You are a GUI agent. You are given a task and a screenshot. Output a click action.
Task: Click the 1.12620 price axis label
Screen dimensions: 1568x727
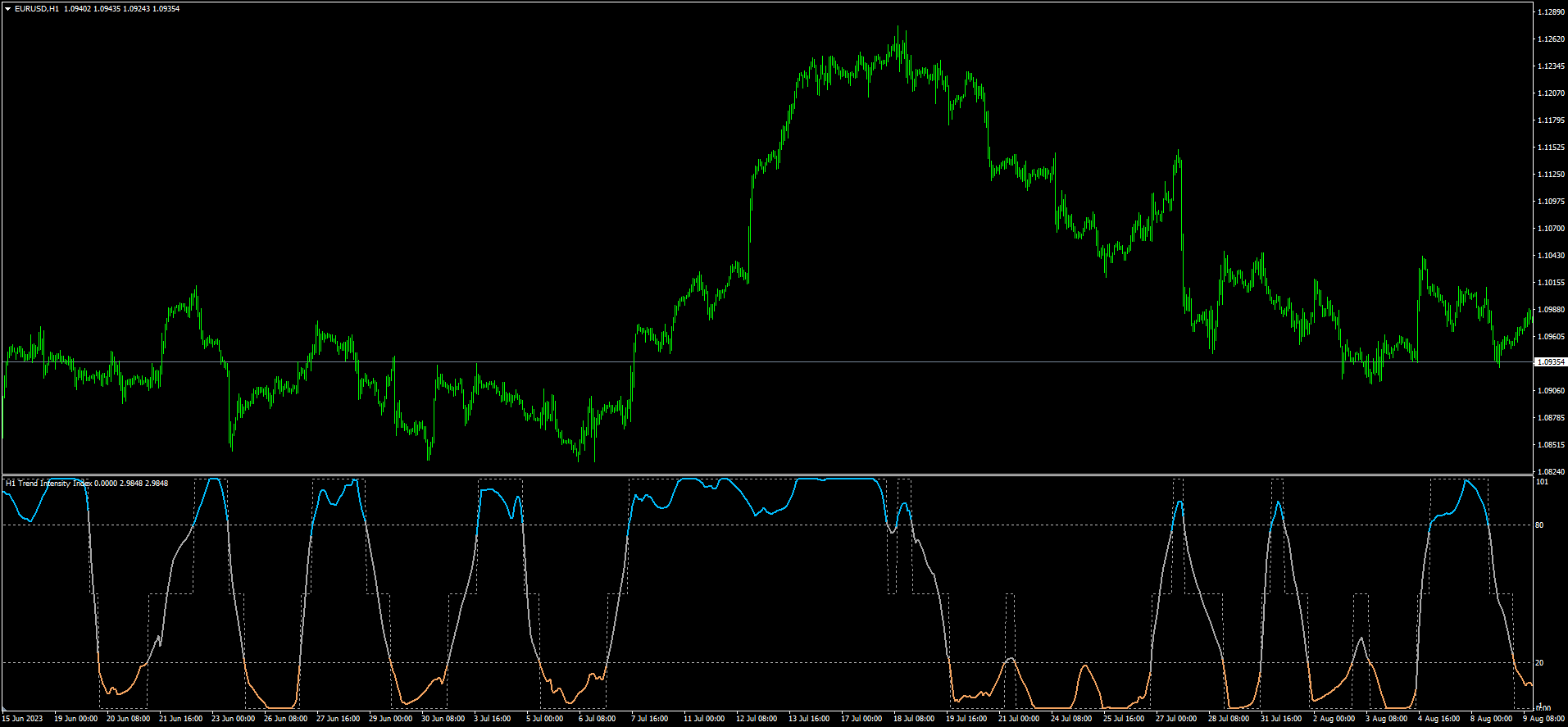coord(1551,39)
